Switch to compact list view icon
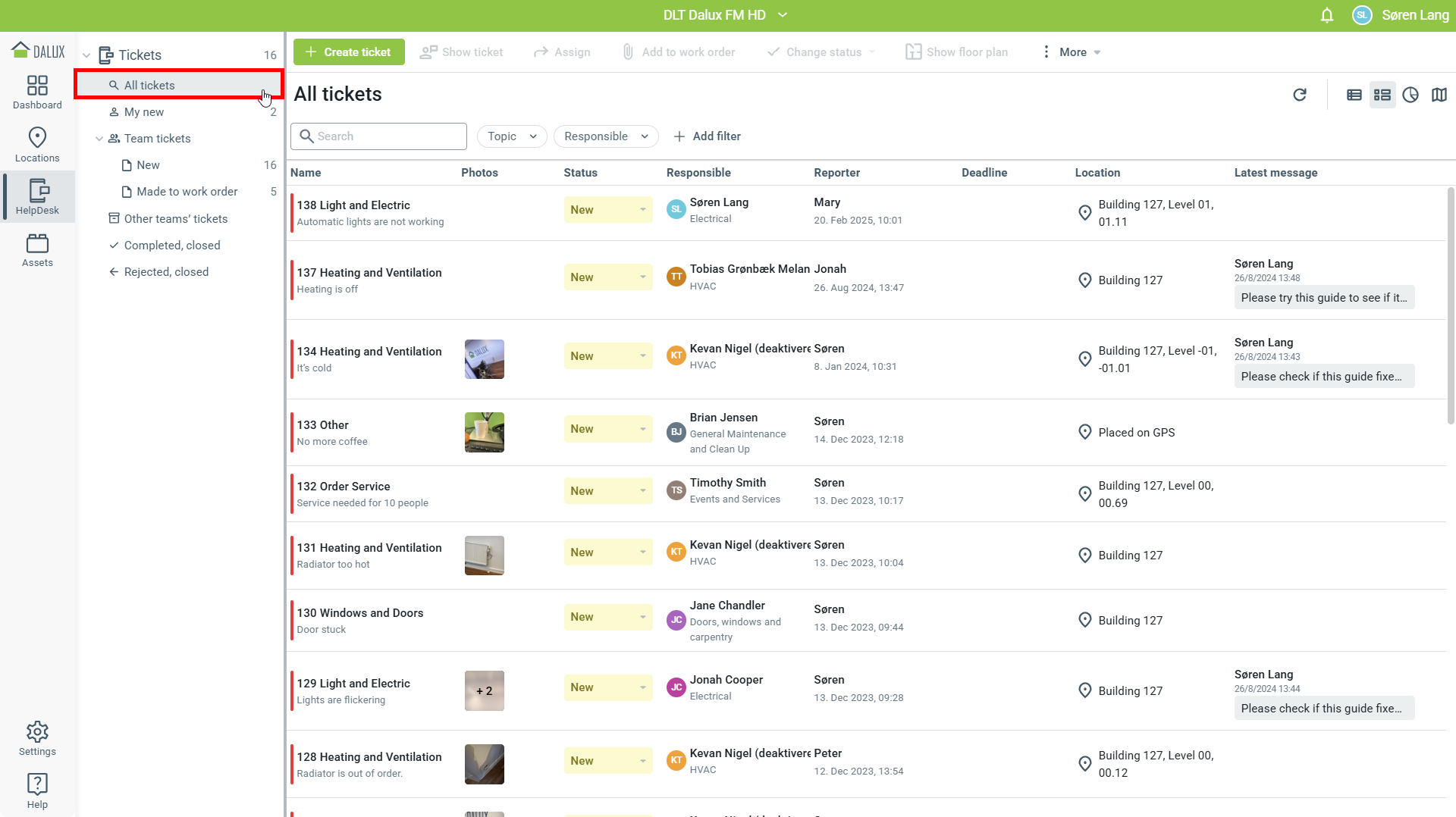 (x=1354, y=95)
